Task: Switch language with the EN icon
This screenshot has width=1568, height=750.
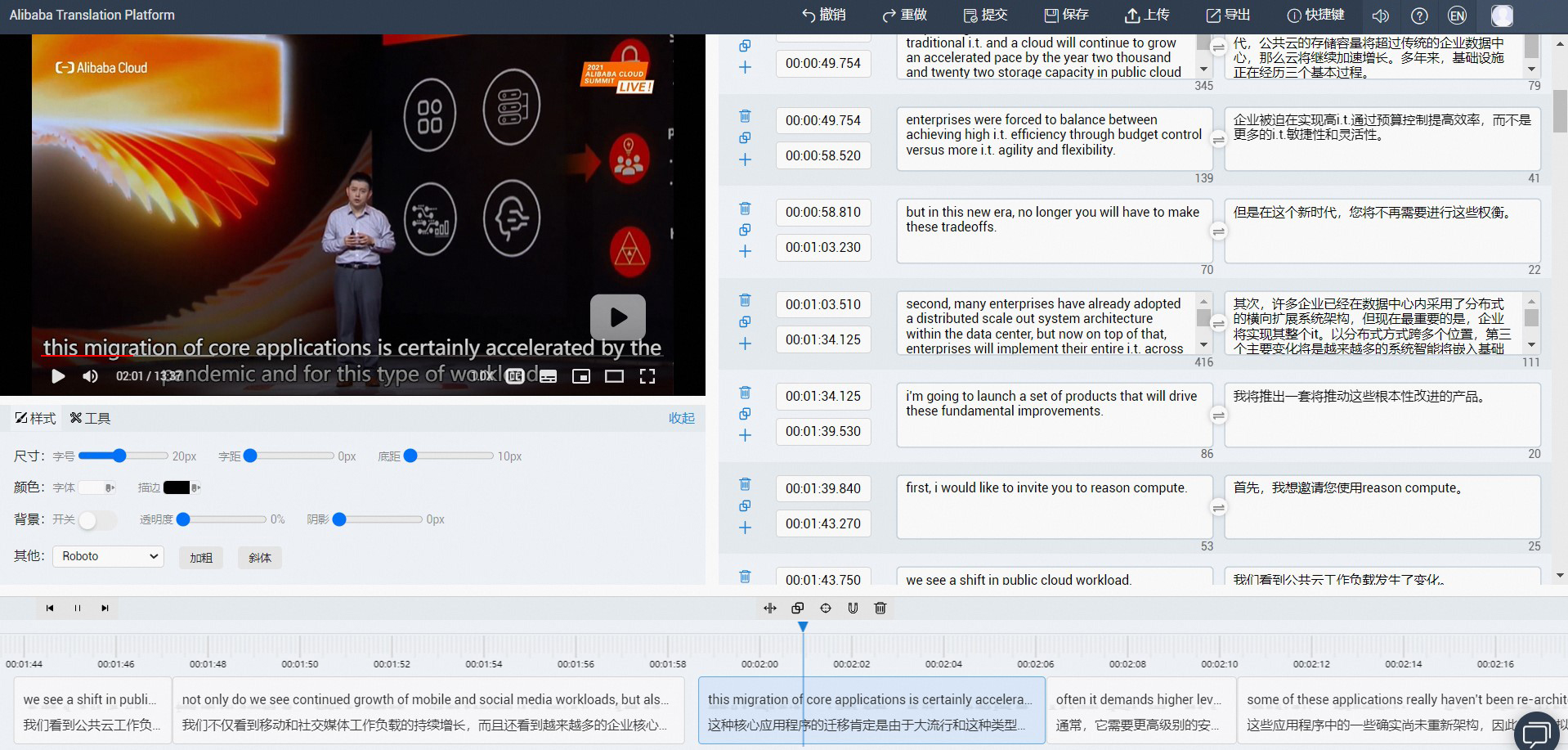Action: click(x=1457, y=16)
